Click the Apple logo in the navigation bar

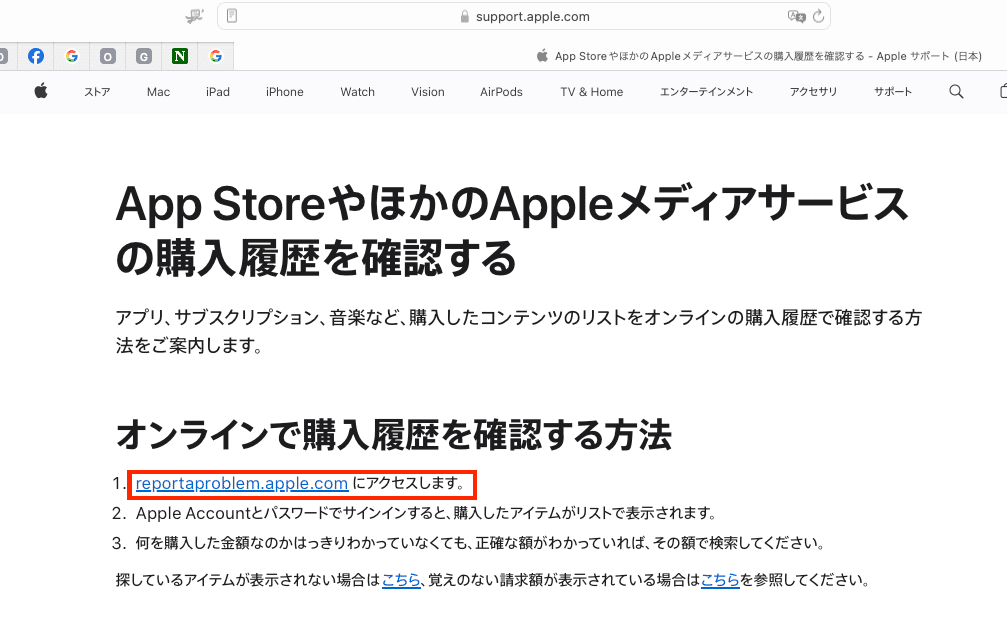(x=40, y=91)
